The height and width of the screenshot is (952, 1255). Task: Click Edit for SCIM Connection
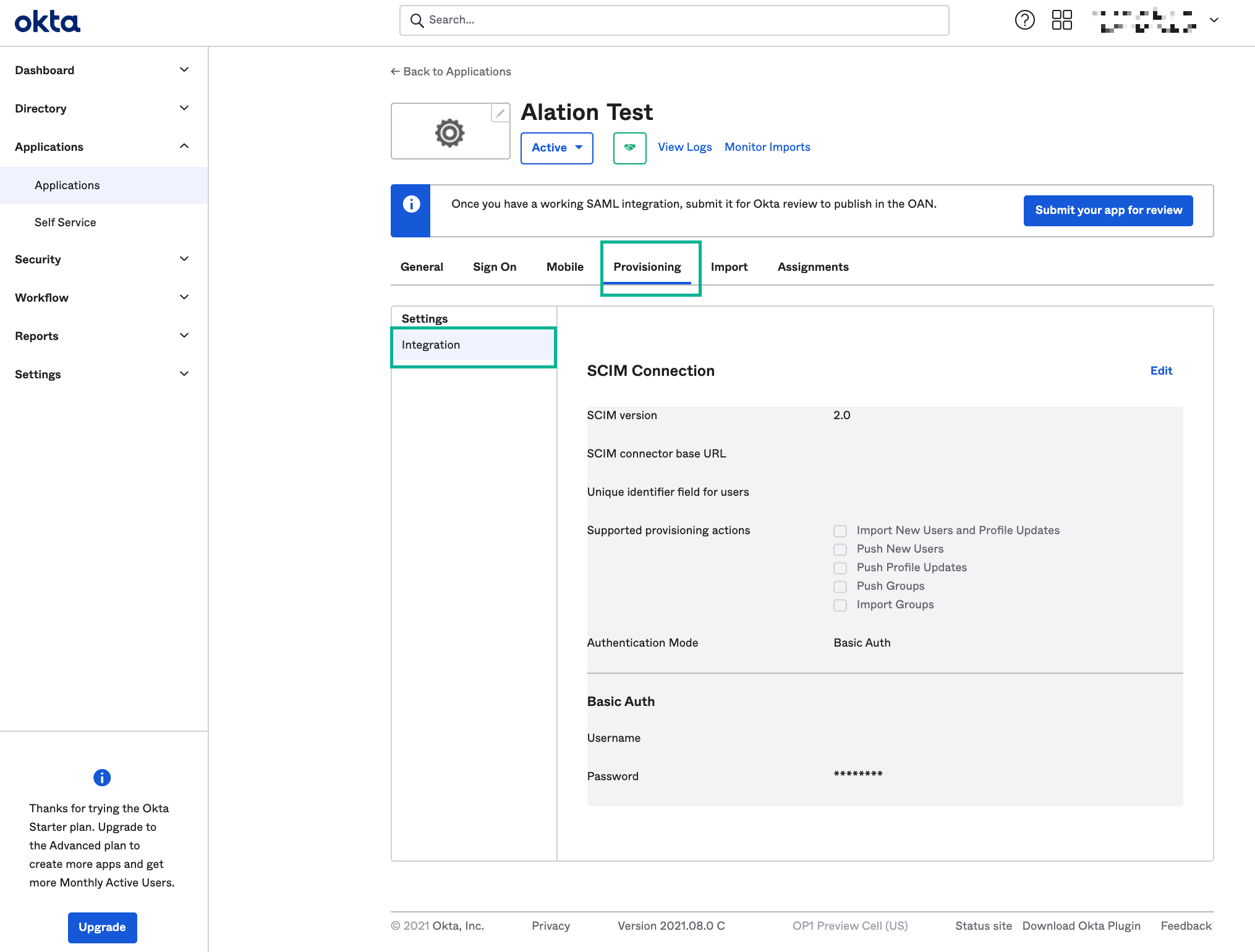[x=1161, y=371]
